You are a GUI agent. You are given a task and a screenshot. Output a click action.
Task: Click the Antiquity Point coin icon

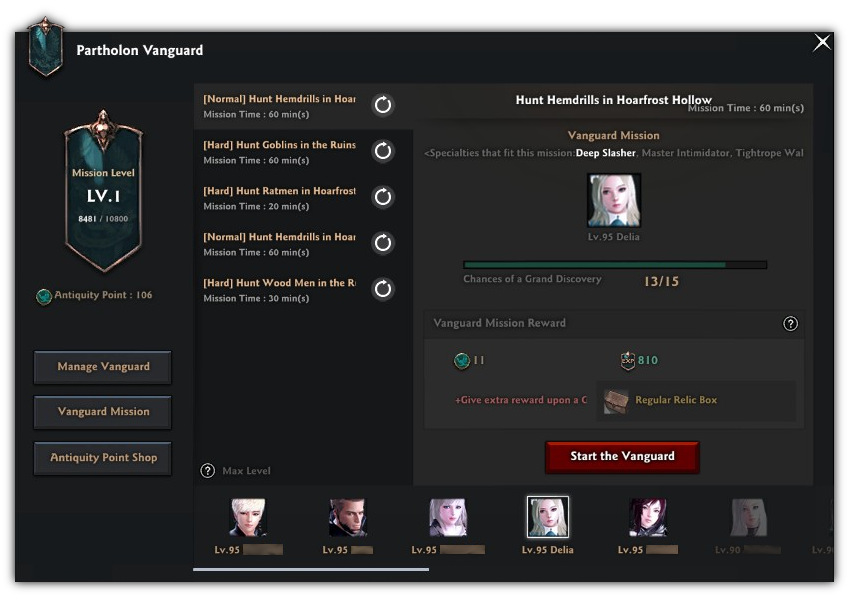pos(44,296)
